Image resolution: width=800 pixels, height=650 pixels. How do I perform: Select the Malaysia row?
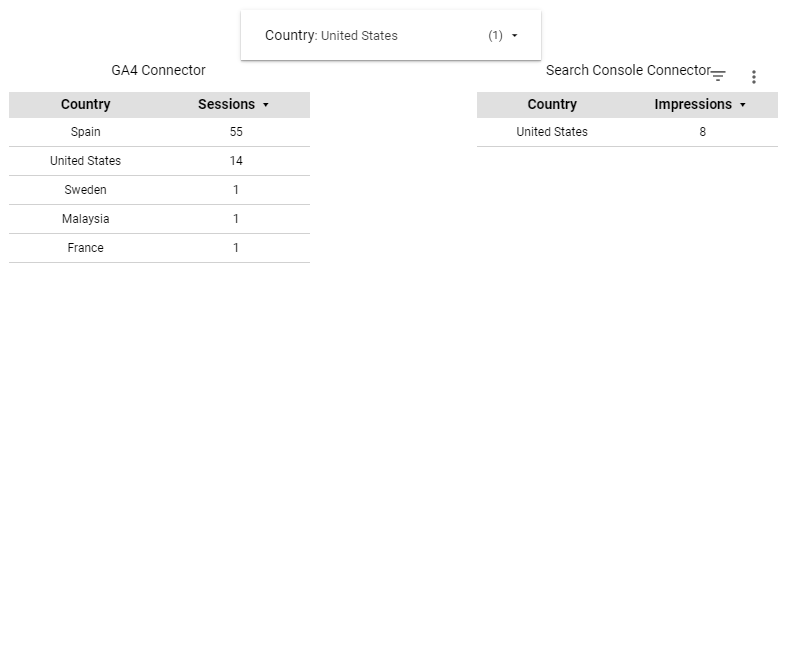[x=159, y=219]
